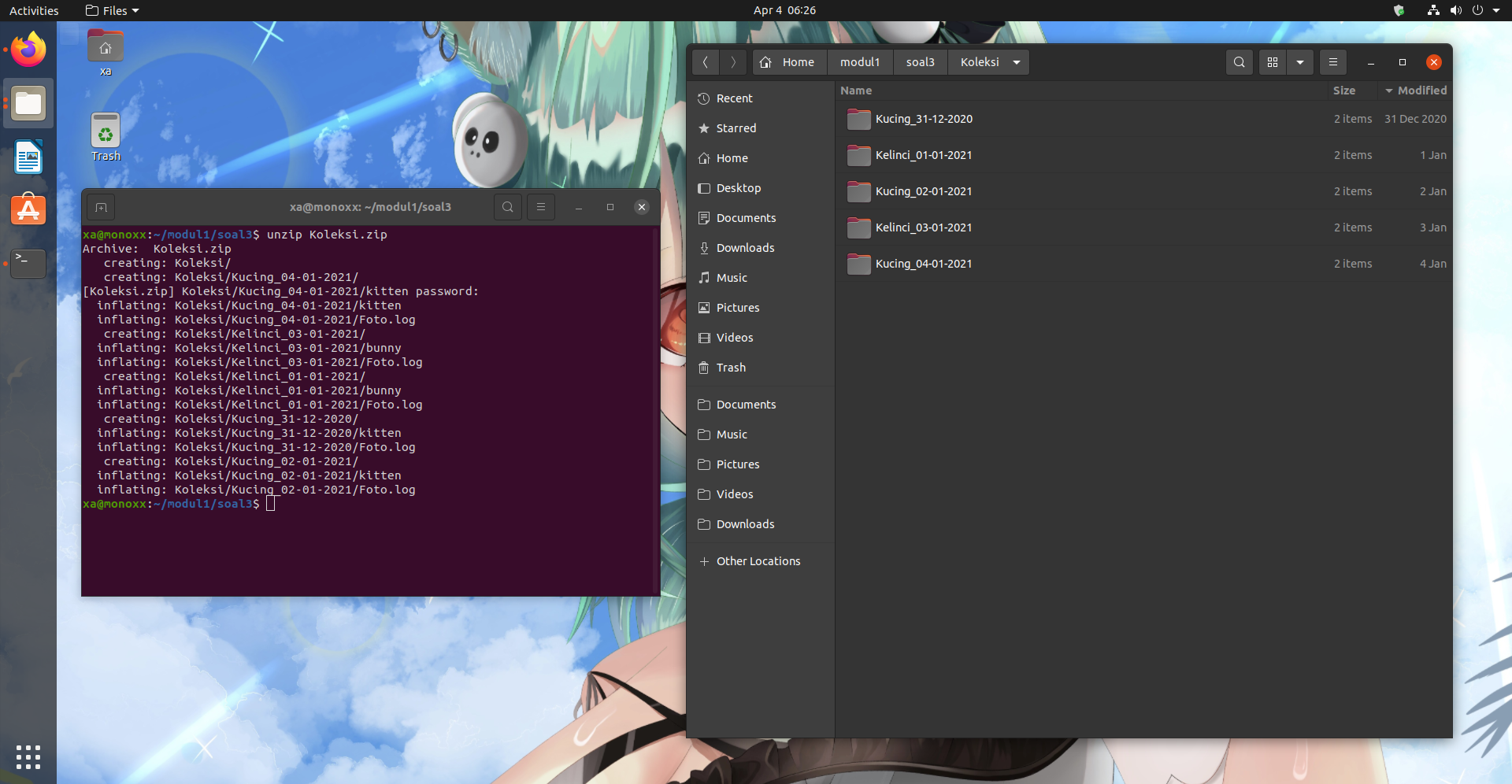Open the clock and calendar panel
This screenshot has height=784, width=1512.
click(x=784, y=10)
